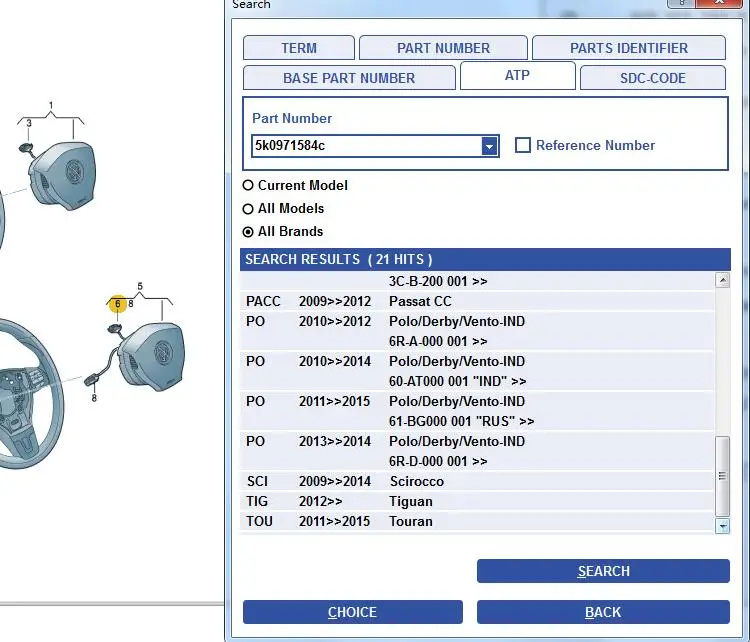Click the results list scroll up arrow
Viewport: 750px width, 642px height.
(x=722, y=280)
